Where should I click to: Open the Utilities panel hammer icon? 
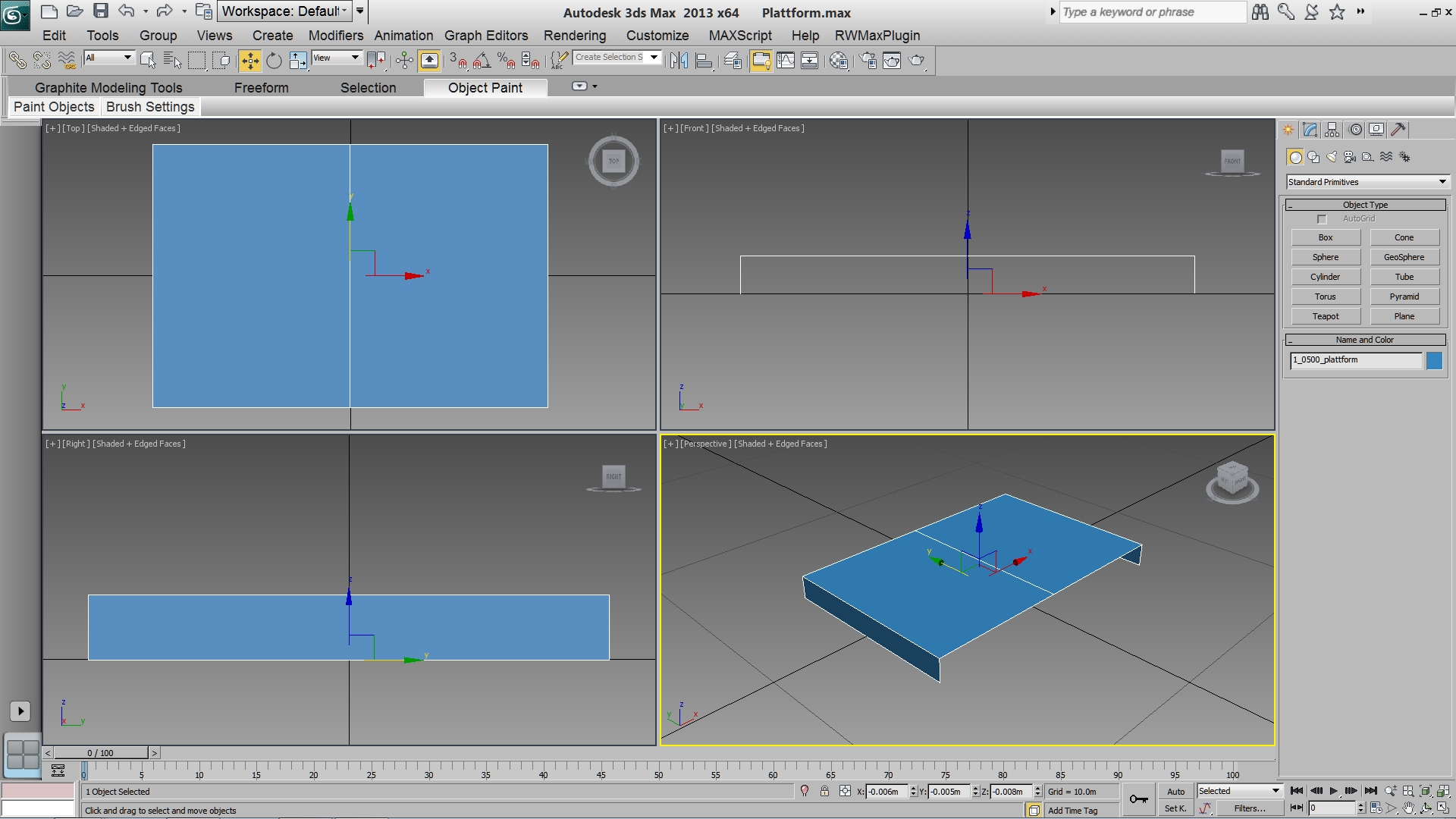coord(1398,130)
